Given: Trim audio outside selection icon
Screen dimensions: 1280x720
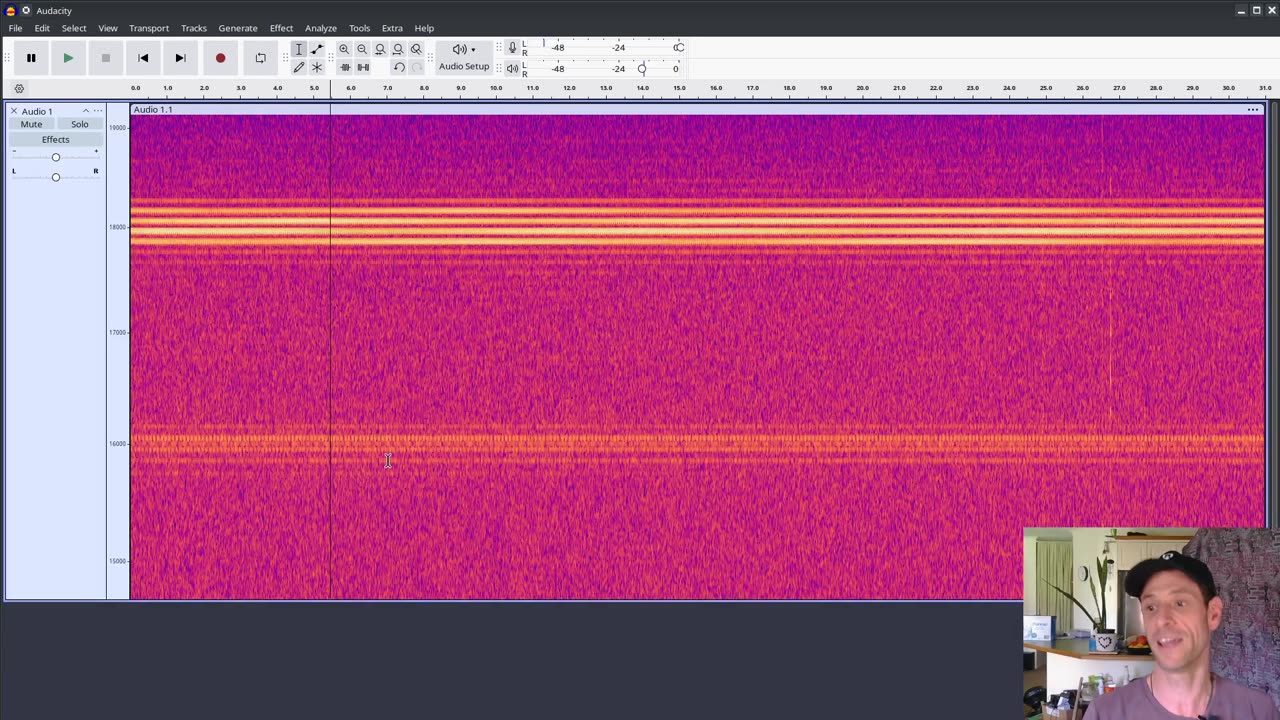Looking at the screenshot, I should point(345,67).
